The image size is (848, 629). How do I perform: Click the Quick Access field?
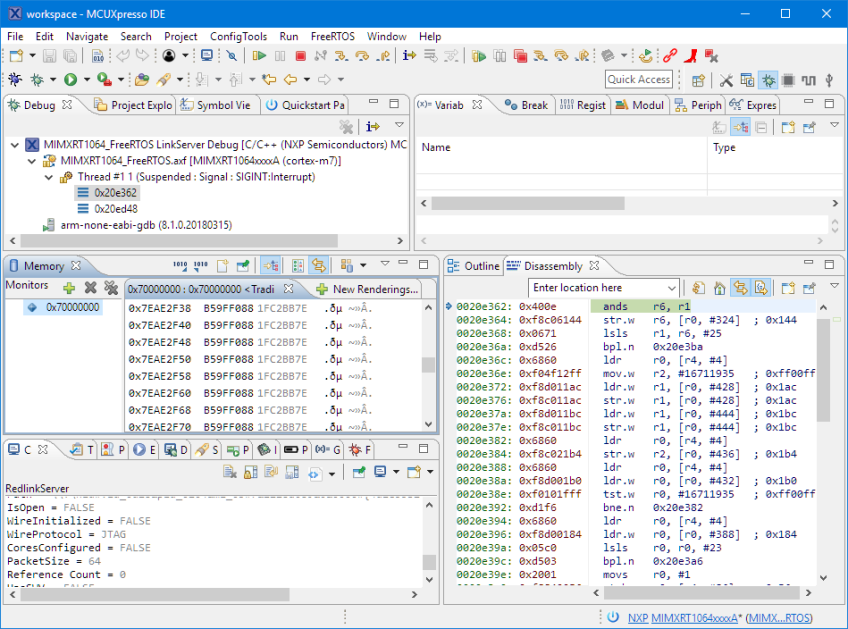click(639, 80)
